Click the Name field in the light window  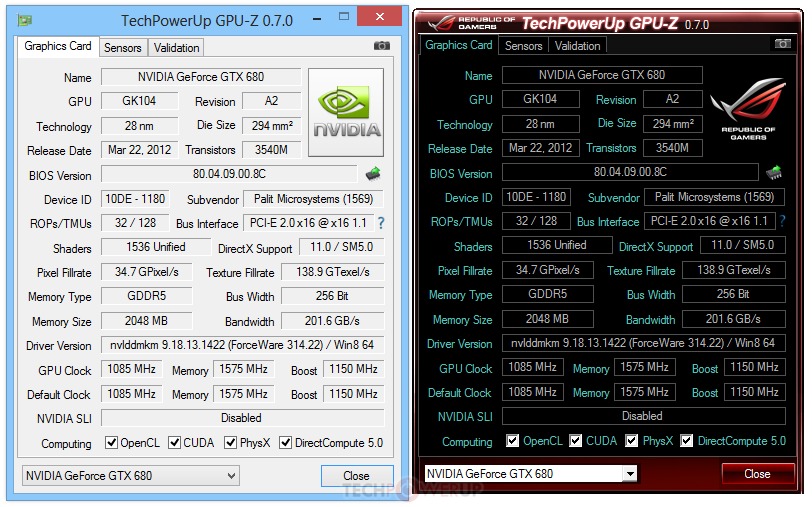[201, 77]
